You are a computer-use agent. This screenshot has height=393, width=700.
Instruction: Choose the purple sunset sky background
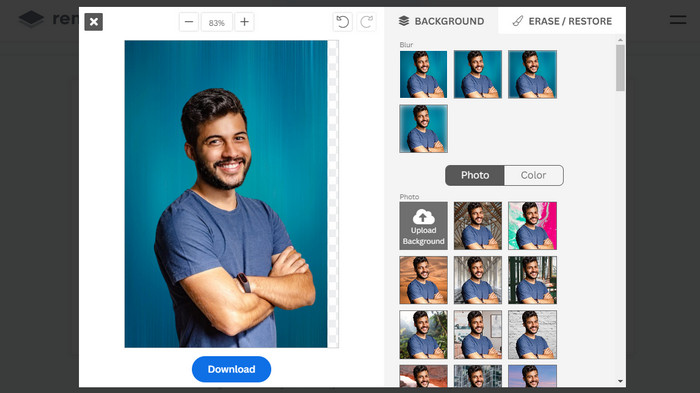532,376
